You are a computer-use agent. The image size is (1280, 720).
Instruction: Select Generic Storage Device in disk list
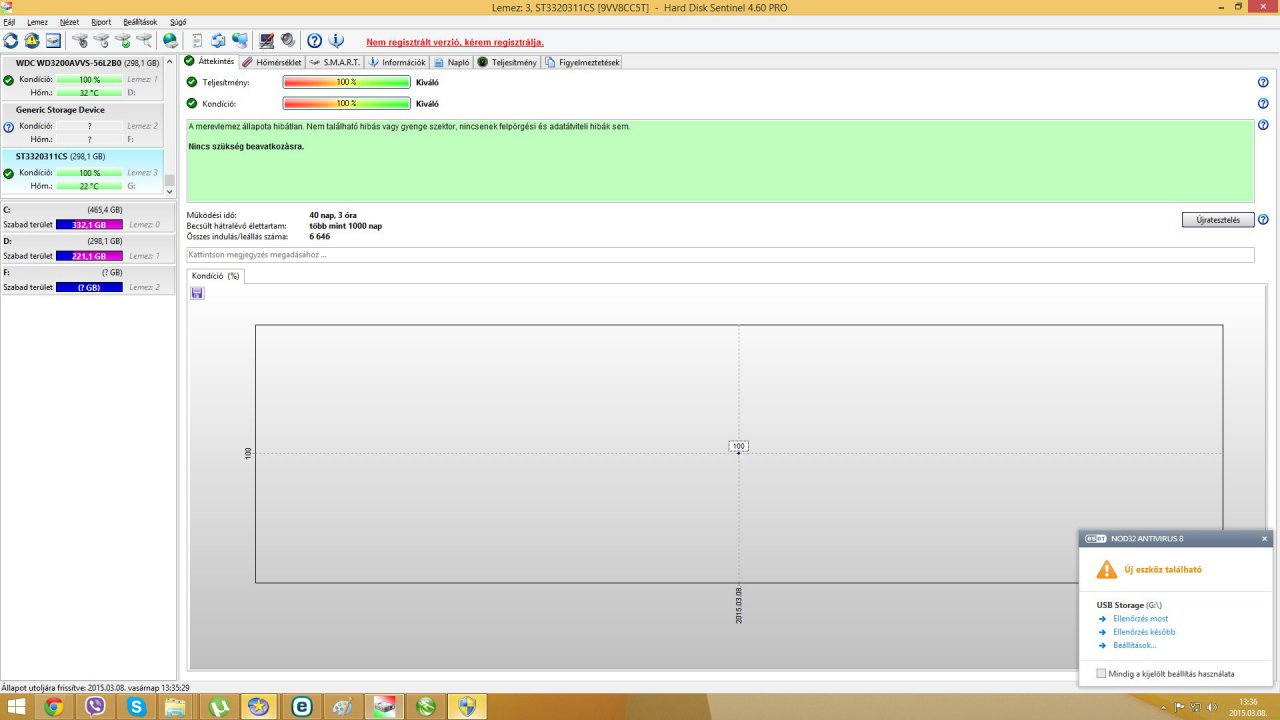(x=81, y=125)
